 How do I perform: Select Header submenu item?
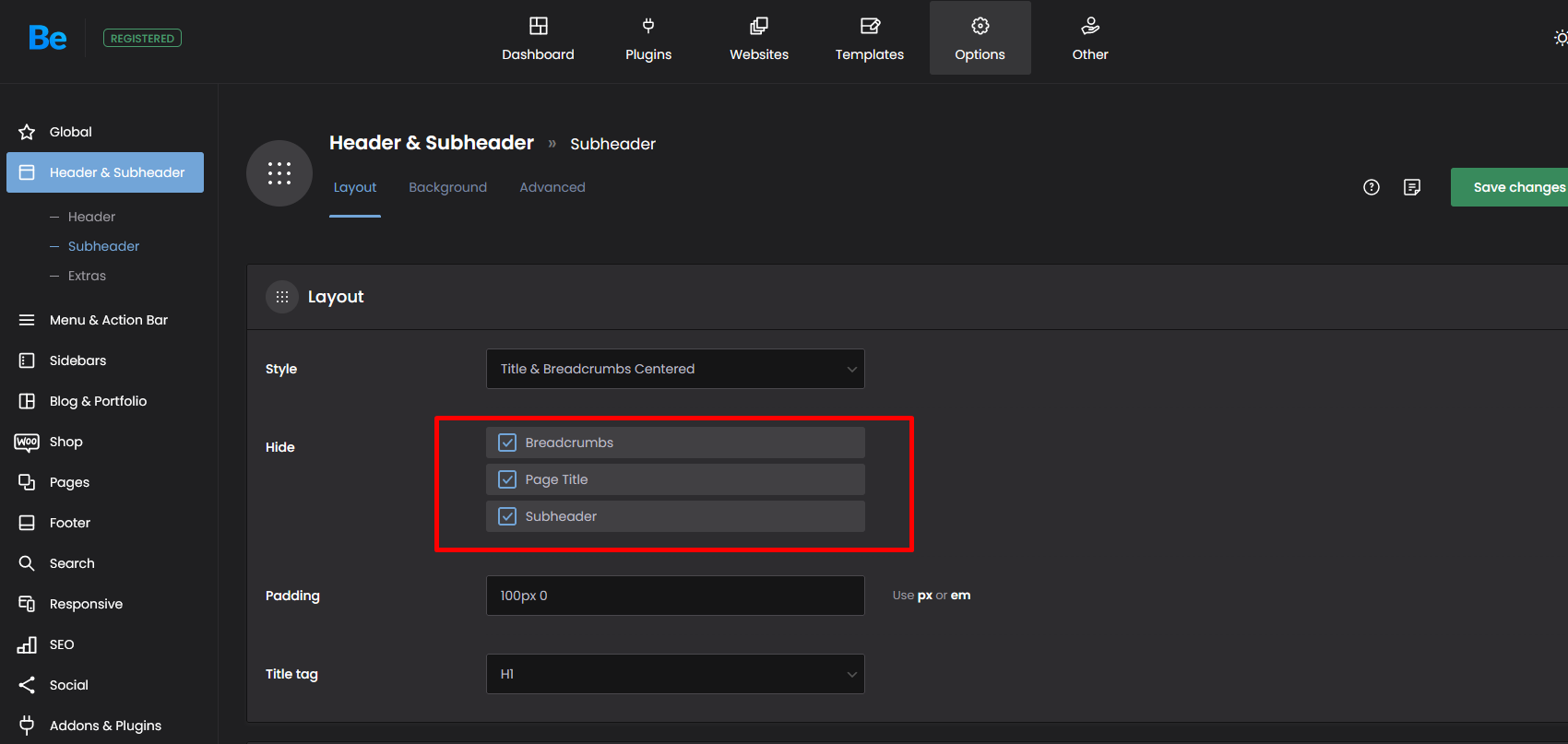(91, 217)
